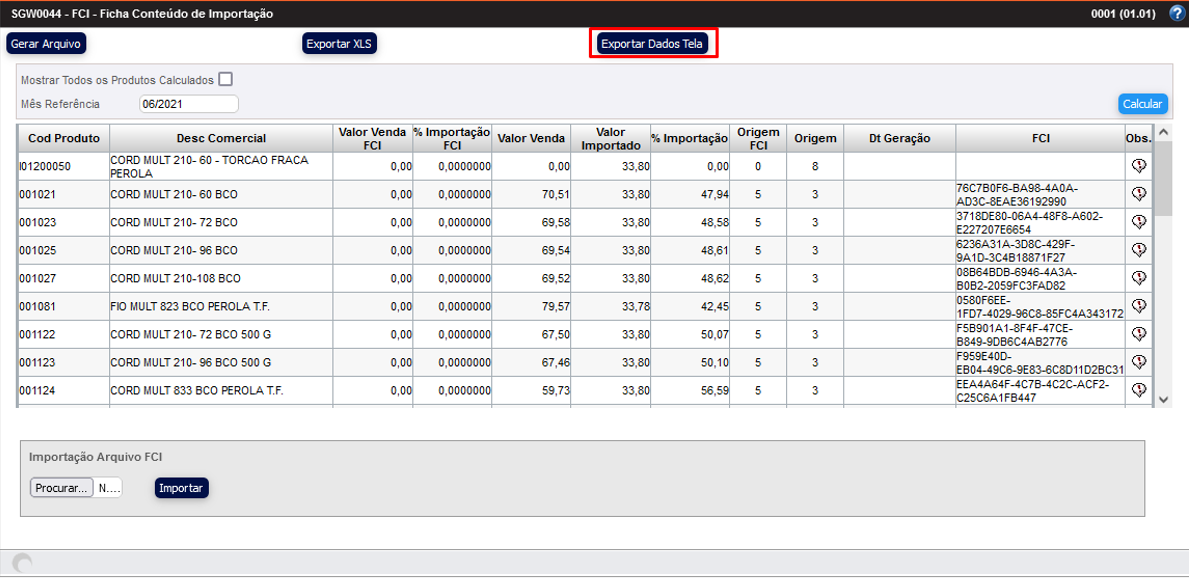Click the Mês Referência input field
The height and width of the screenshot is (578, 1189).
pyautogui.click(x=188, y=104)
